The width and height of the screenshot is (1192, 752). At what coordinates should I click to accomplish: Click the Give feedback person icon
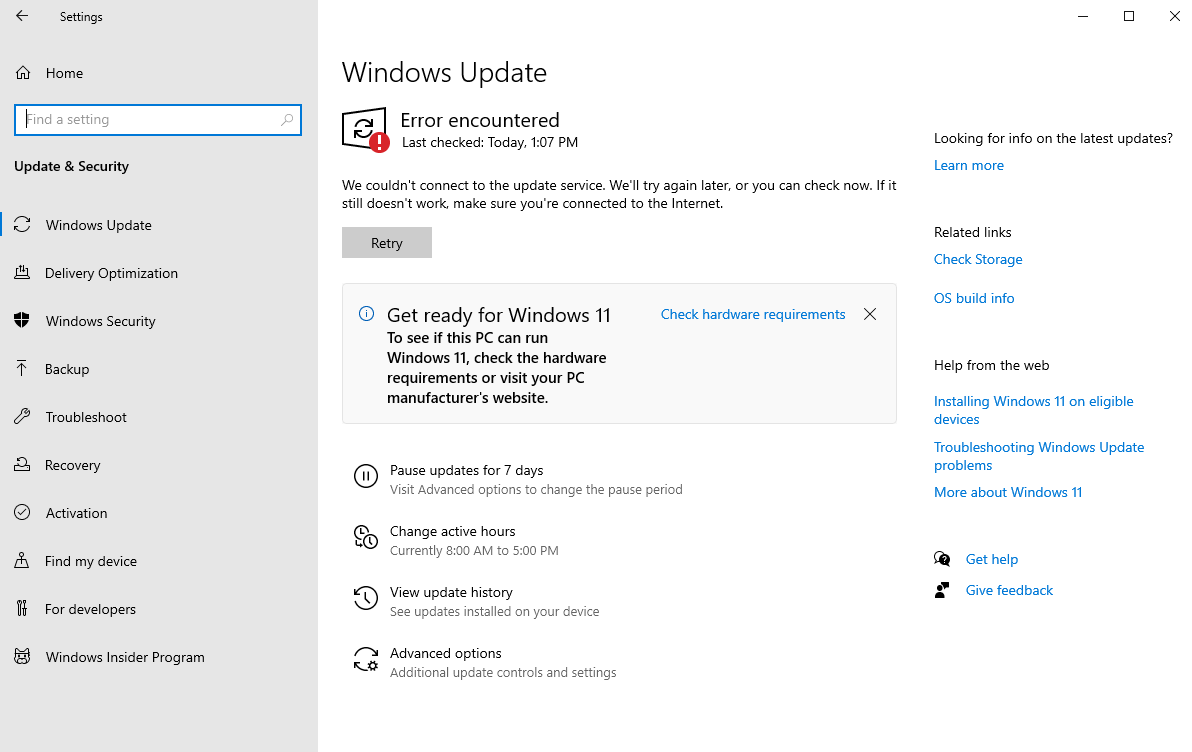tap(942, 590)
